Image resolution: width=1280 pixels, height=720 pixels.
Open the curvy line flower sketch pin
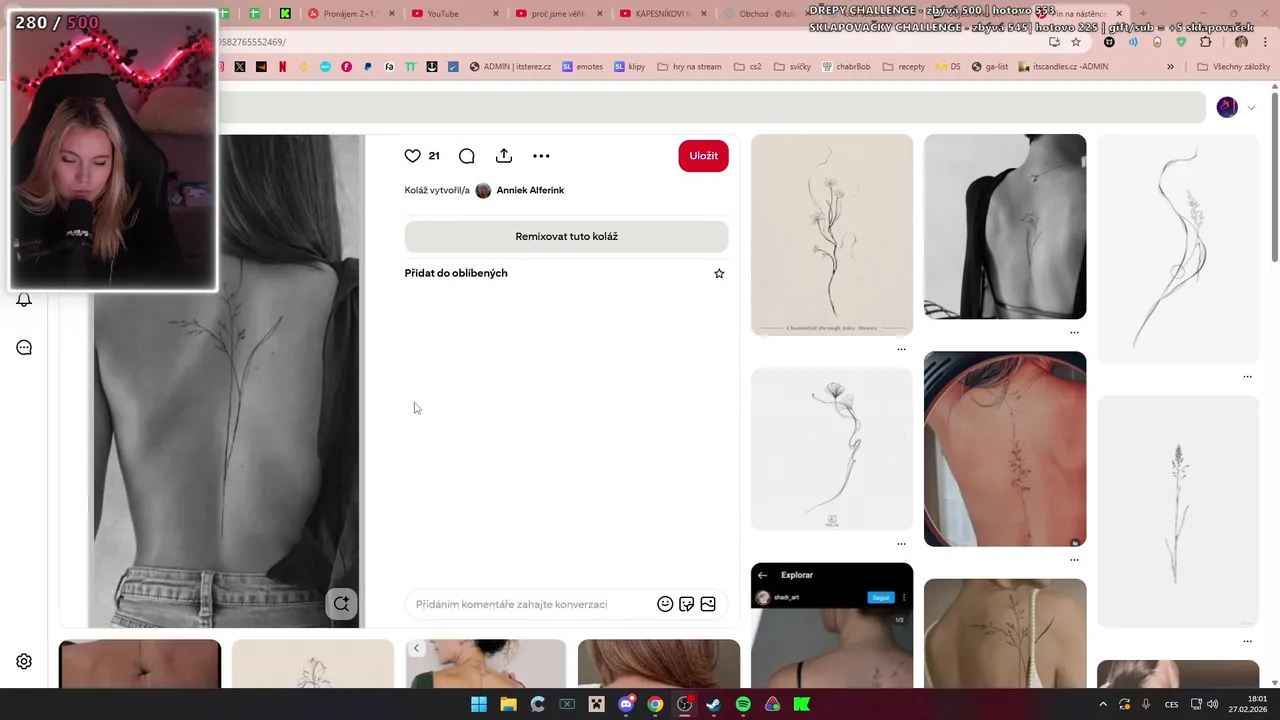1178,248
